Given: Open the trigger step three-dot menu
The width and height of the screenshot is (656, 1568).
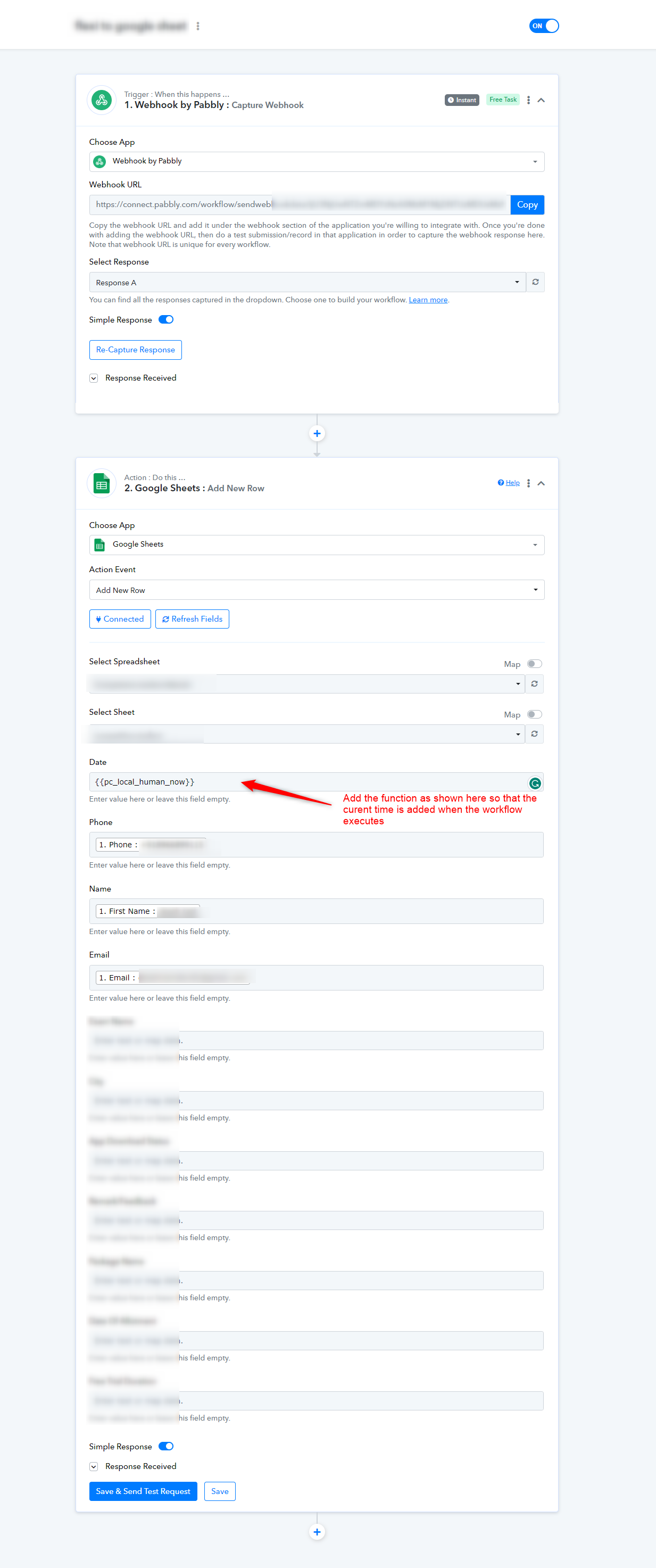Looking at the screenshot, I should 528,100.
